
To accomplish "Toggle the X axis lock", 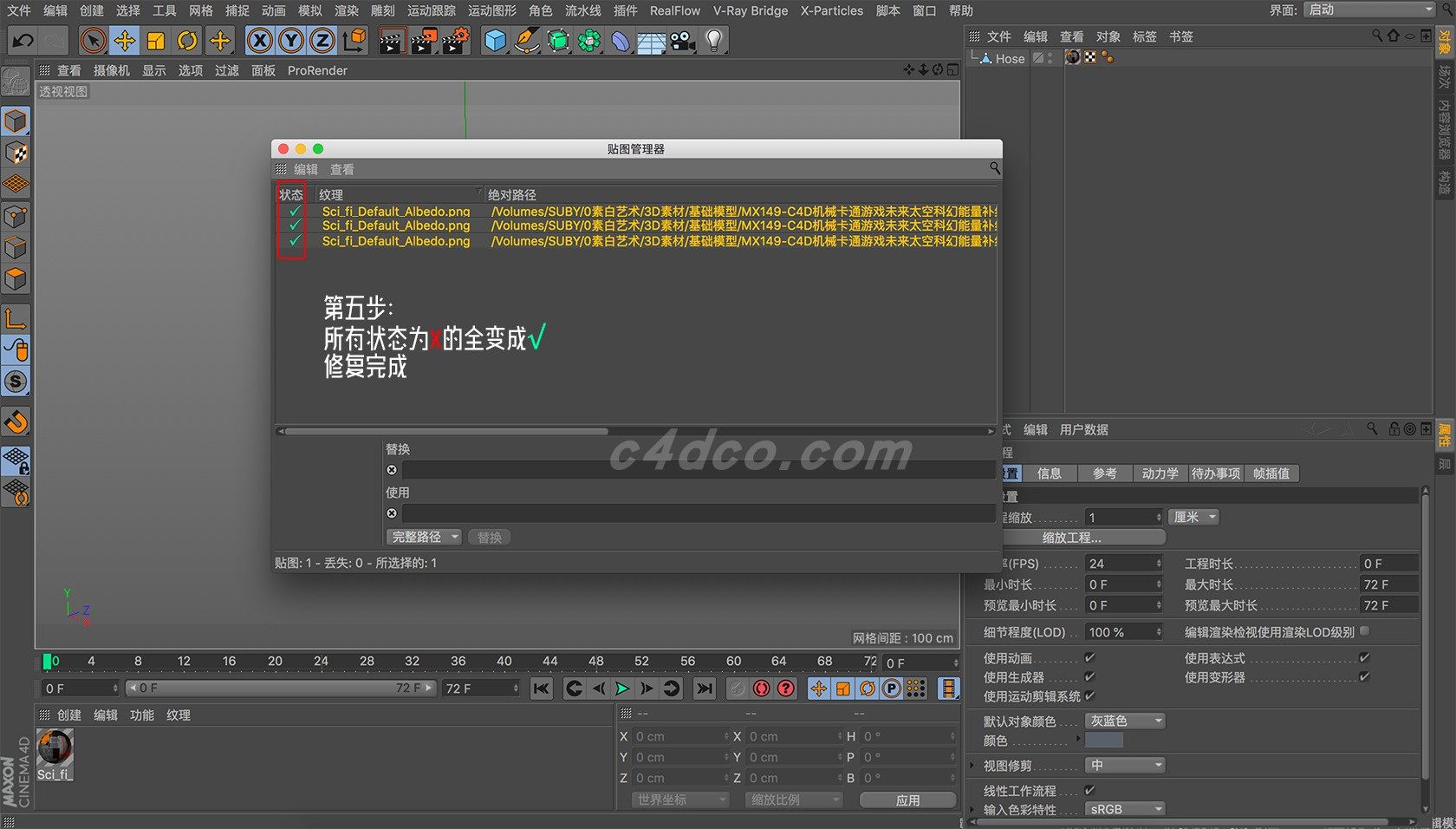I will pyautogui.click(x=259, y=41).
